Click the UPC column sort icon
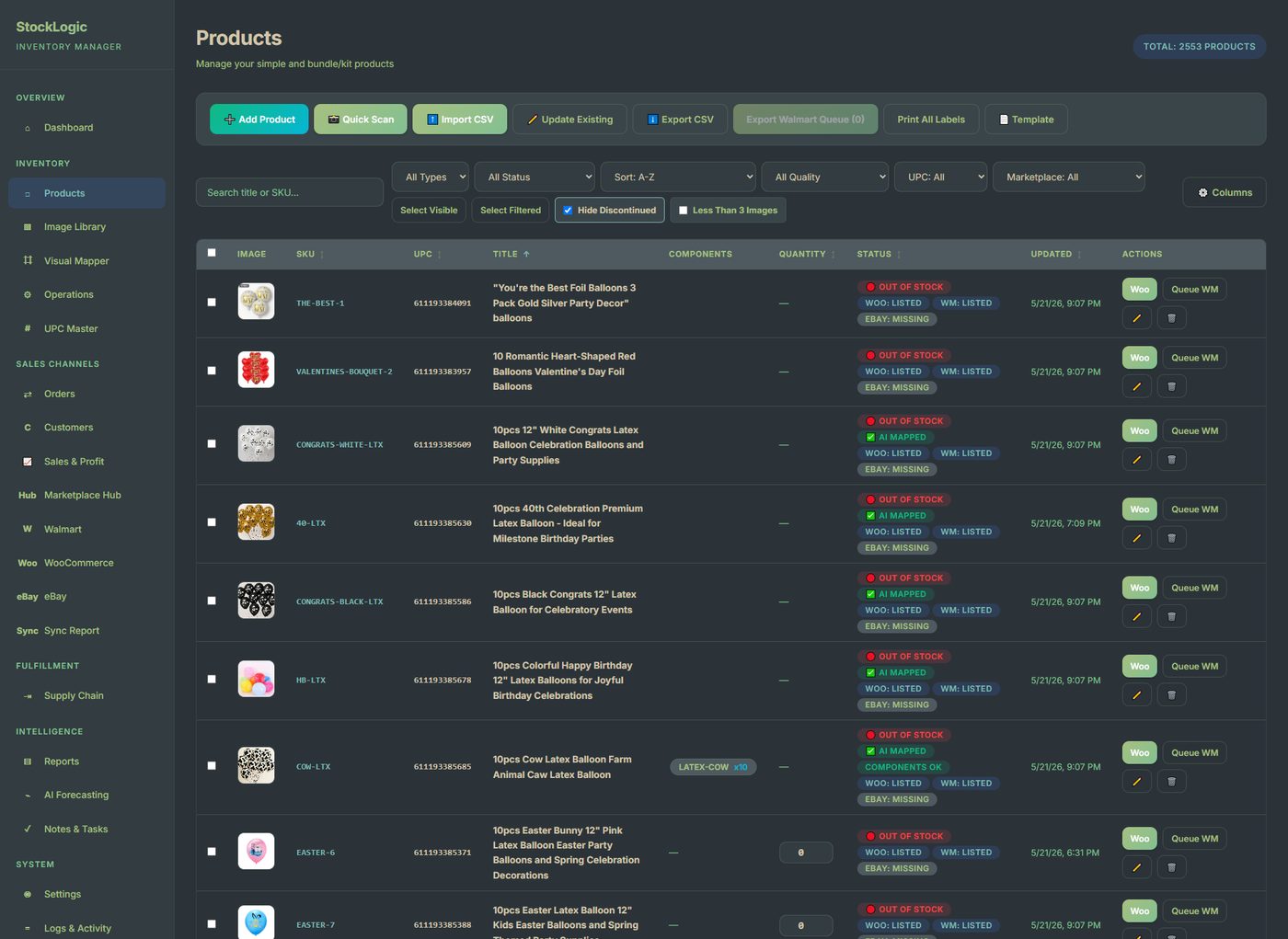This screenshot has height=939, width=1288. [x=439, y=255]
